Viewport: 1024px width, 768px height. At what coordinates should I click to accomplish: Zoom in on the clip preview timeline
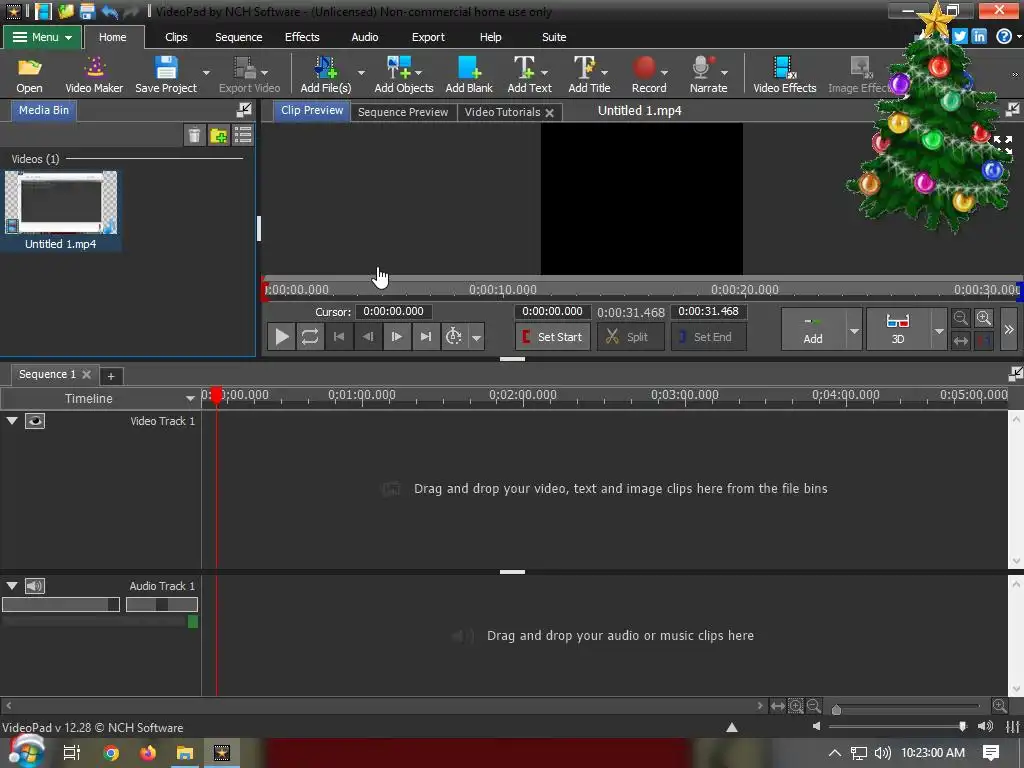[x=984, y=318]
